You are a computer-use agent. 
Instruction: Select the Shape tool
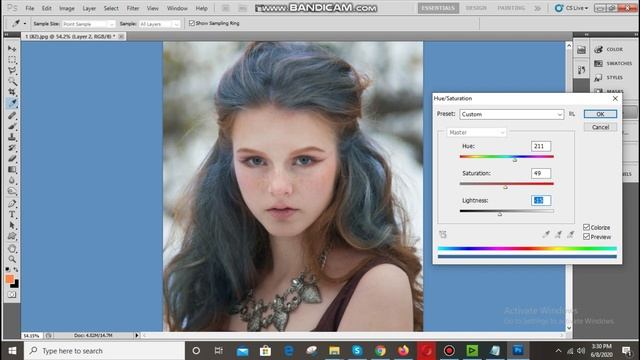[12, 236]
